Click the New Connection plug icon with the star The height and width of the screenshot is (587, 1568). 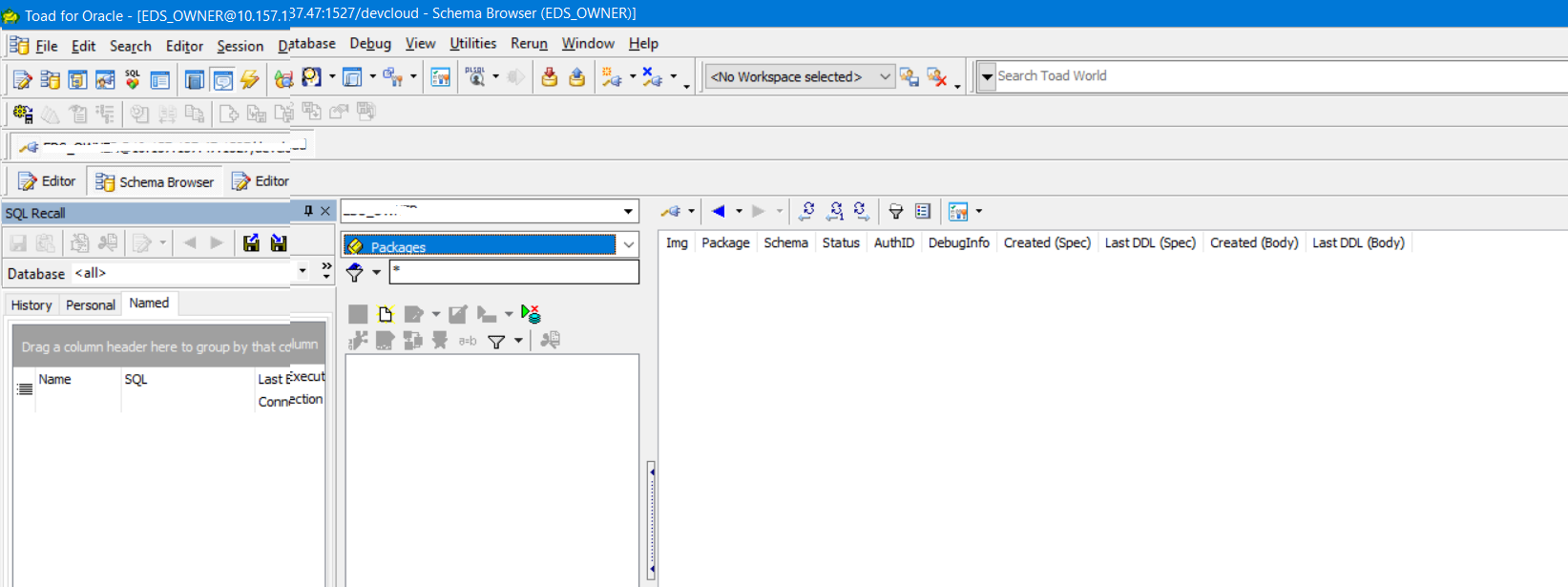tap(612, 77)
